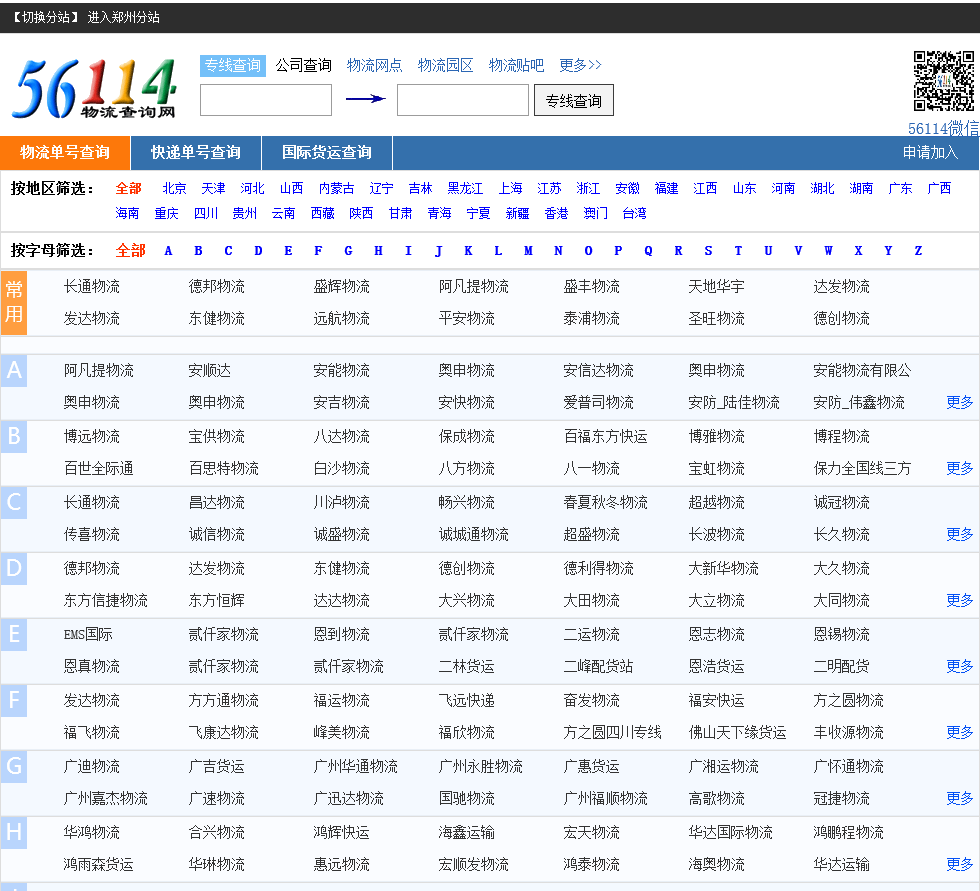This screenshot has height=891, width=980.
Task: Expand 更多 in the B section
Action: pos(959,468)
